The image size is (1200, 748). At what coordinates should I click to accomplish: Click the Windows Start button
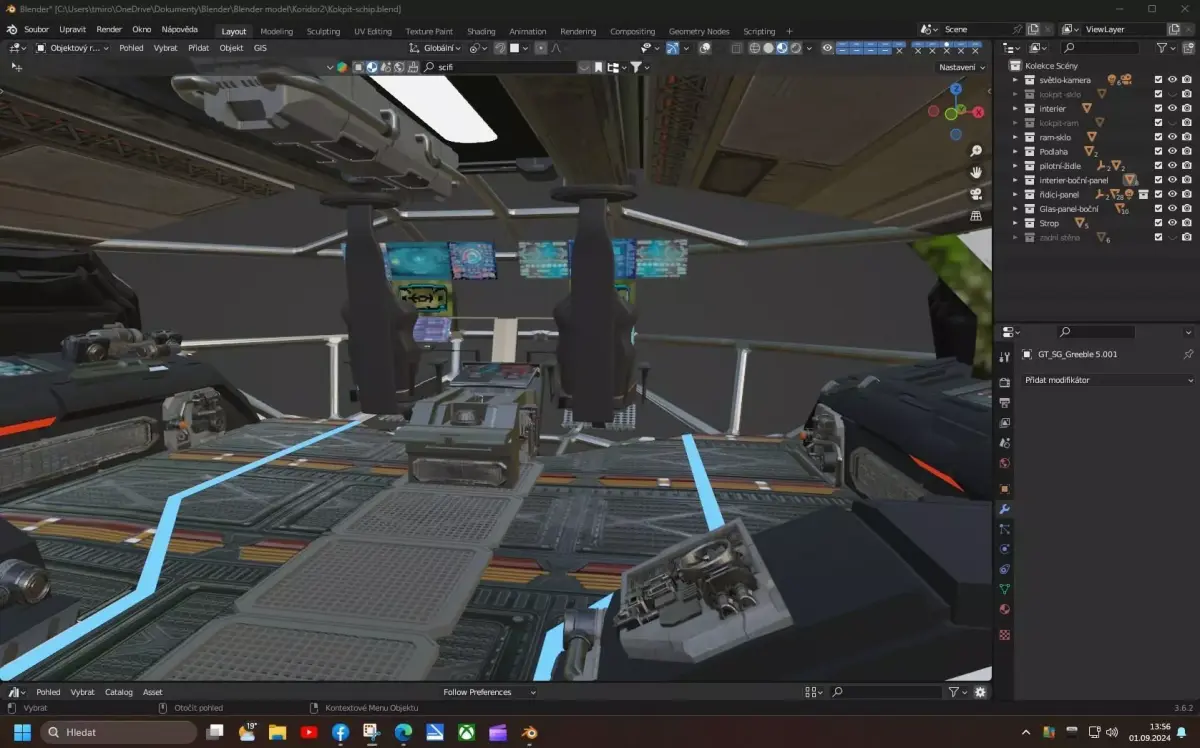(x=22, y=733)
